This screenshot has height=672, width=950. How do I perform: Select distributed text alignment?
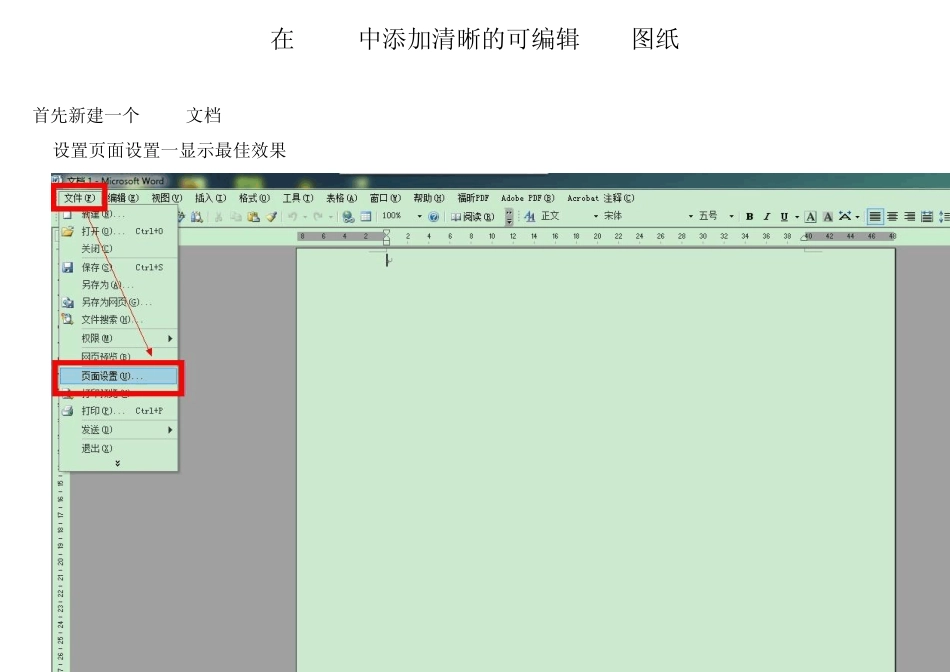[x=927, y=216]
